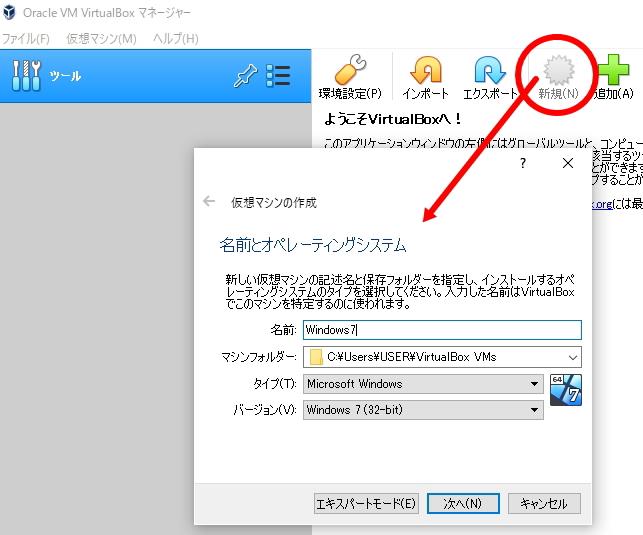Open the Tools list menu icon

(278, 76)
